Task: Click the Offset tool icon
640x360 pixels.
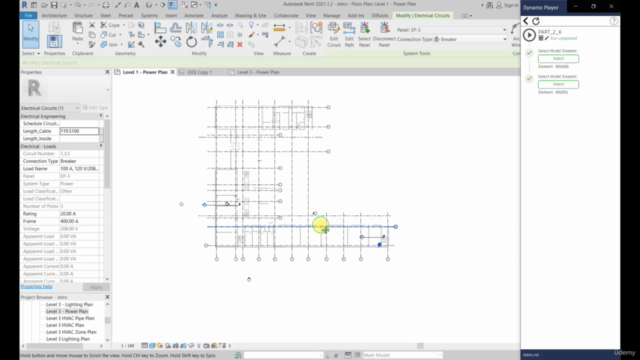Action: click(x=176, y=28)
